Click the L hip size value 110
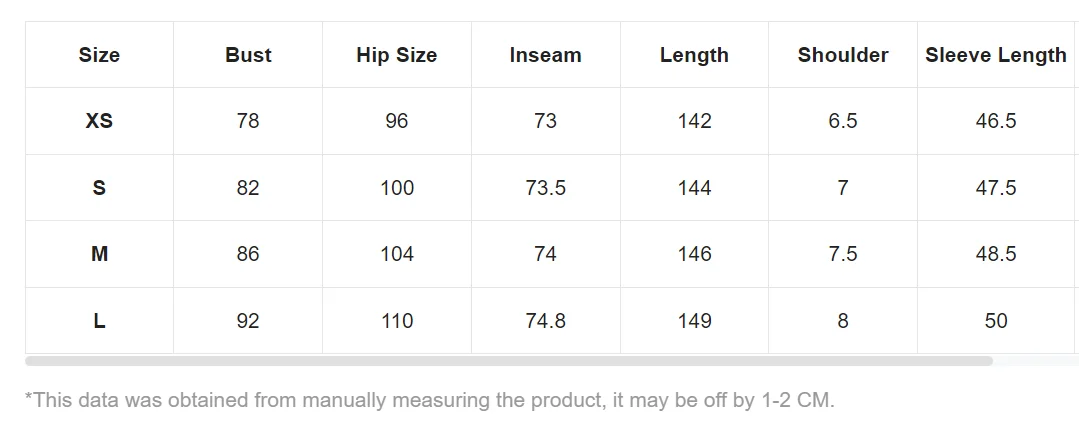 (397, 321)
